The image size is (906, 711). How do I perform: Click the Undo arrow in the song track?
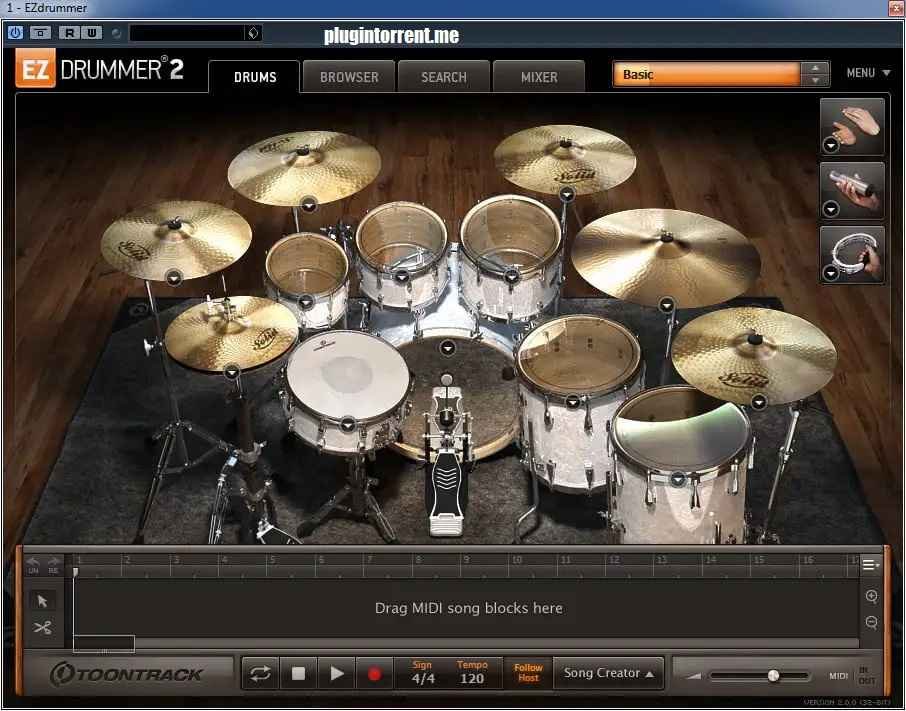tap(34, 564)
